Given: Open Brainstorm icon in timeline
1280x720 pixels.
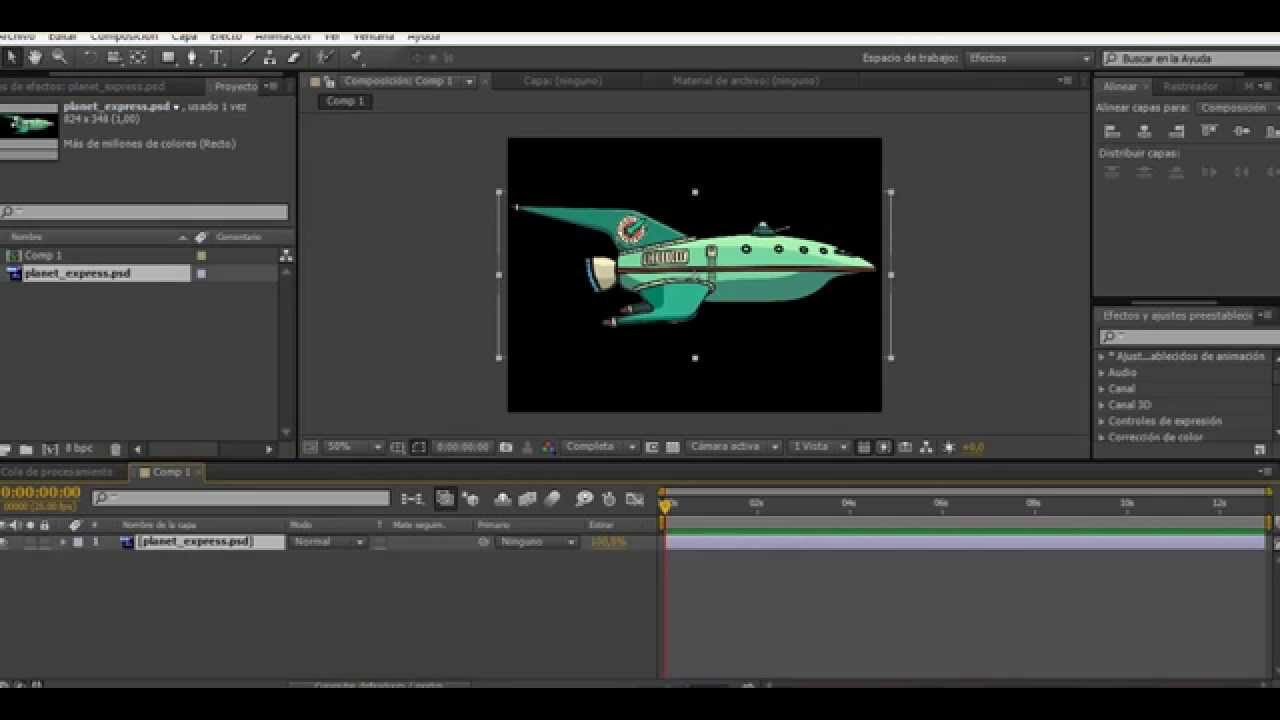Looking at the screenshot, I should click(584, 498).
